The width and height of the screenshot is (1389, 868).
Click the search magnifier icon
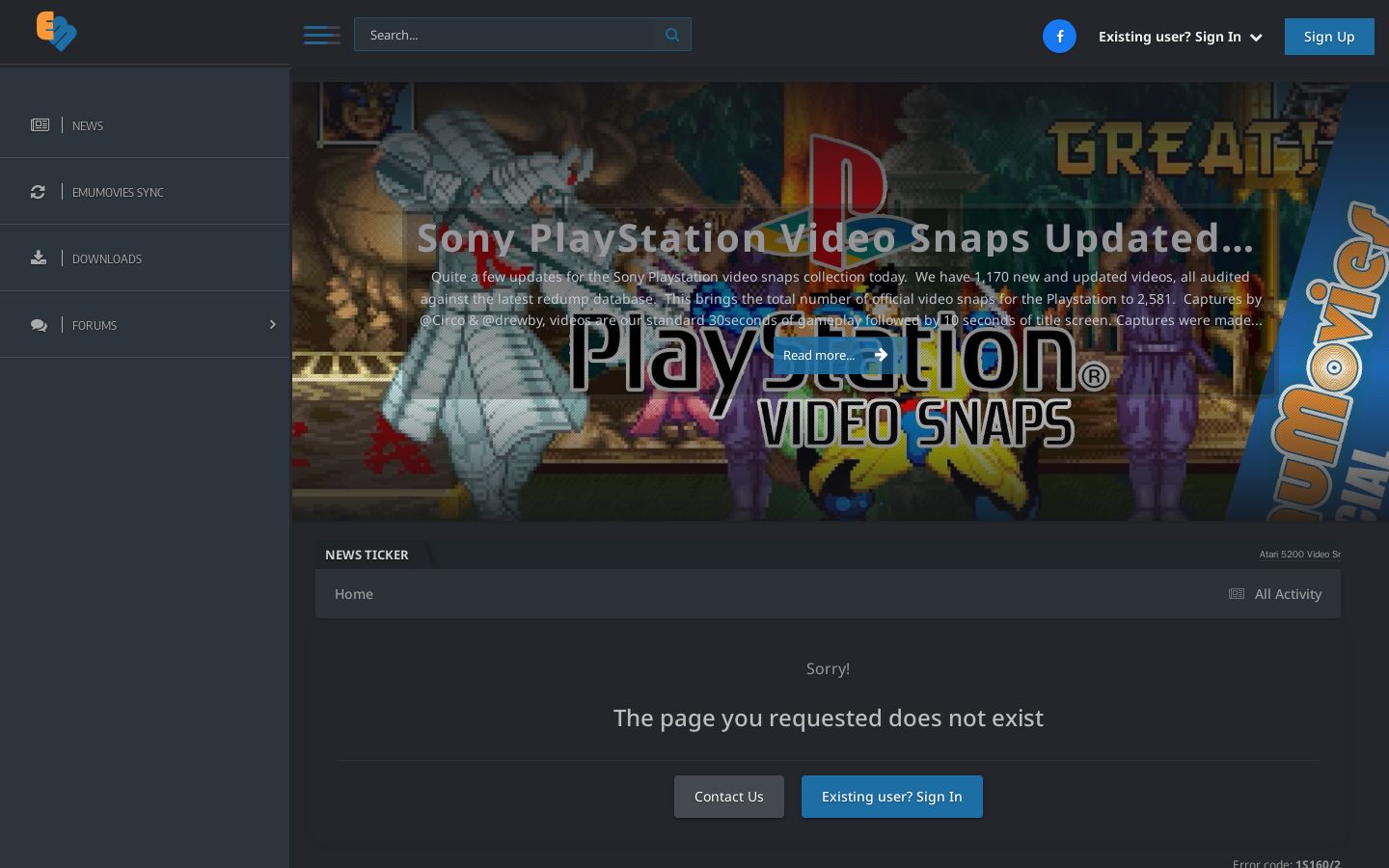tap(672, 35)
